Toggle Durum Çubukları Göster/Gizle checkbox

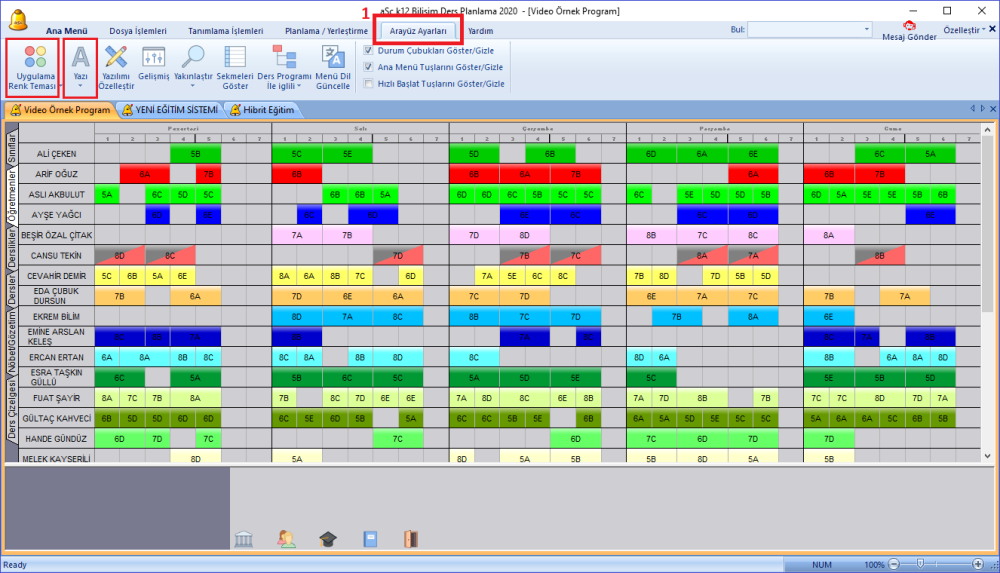[368, 50]
